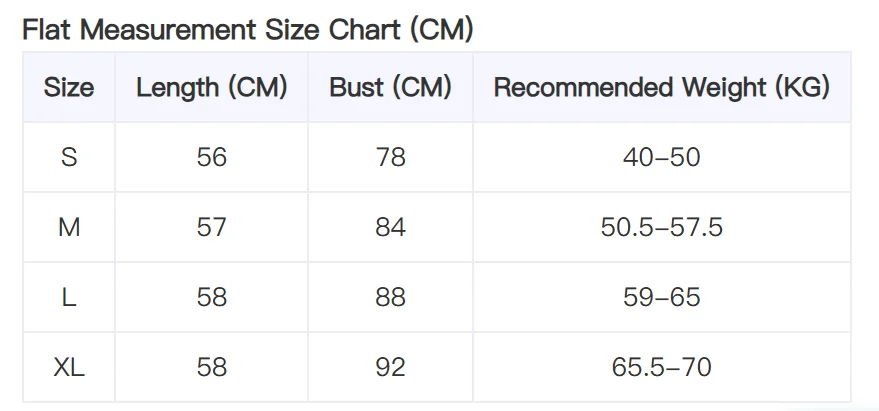Click the Bust (CM) column header
Image resolution: width=879 pixels, height=411 pixels.
(x=390, y=88)
